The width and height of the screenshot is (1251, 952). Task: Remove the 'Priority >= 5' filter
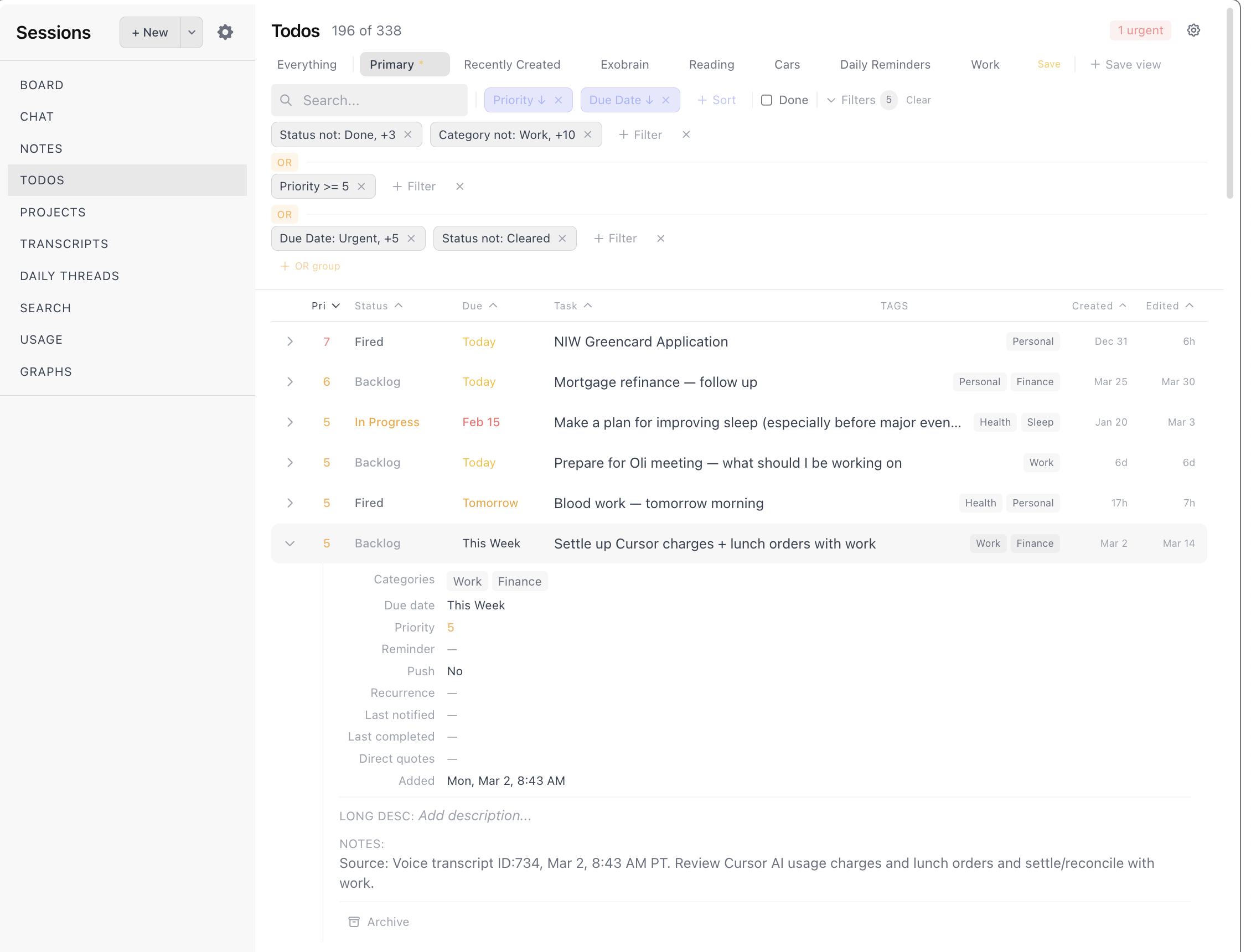point(361,187)
